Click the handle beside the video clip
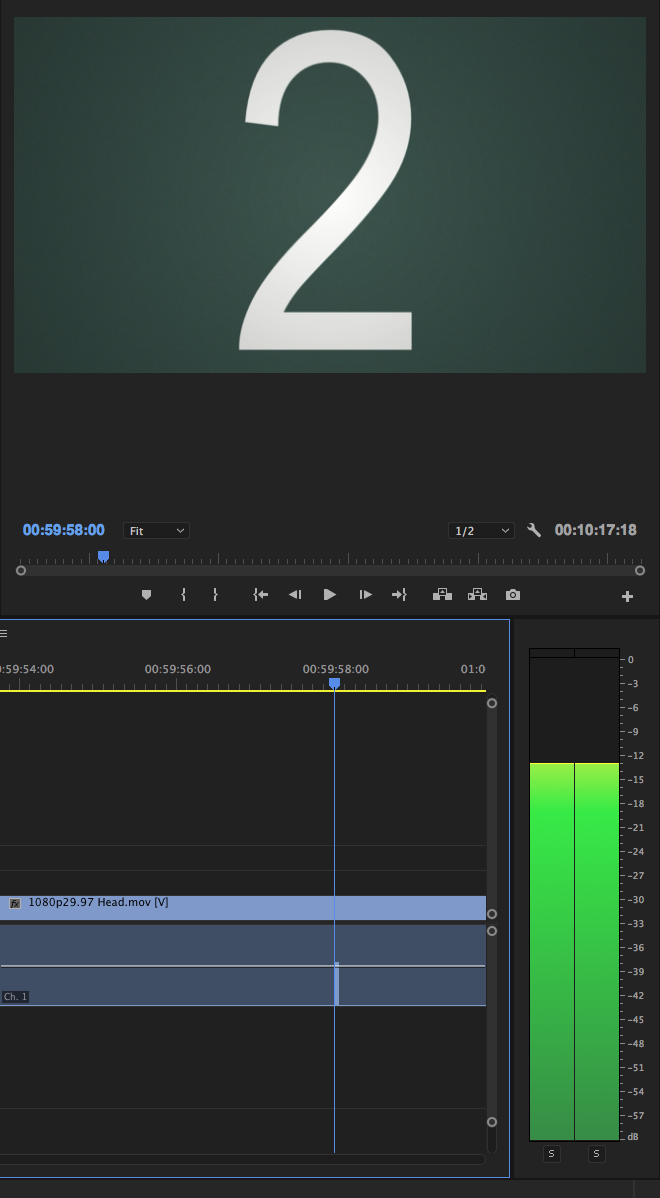The width and height of the screenshot is (660, 1198). [x=492, y=915]
